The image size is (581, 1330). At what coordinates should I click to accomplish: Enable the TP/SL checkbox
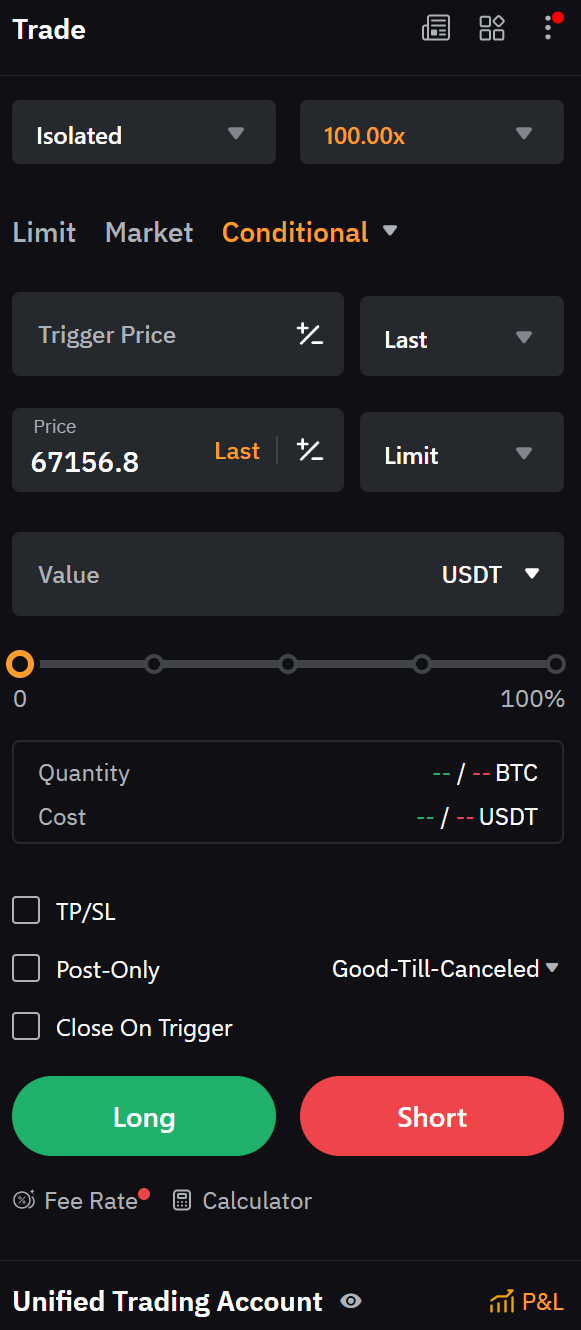pyautogui.click(x=26, y=910)
